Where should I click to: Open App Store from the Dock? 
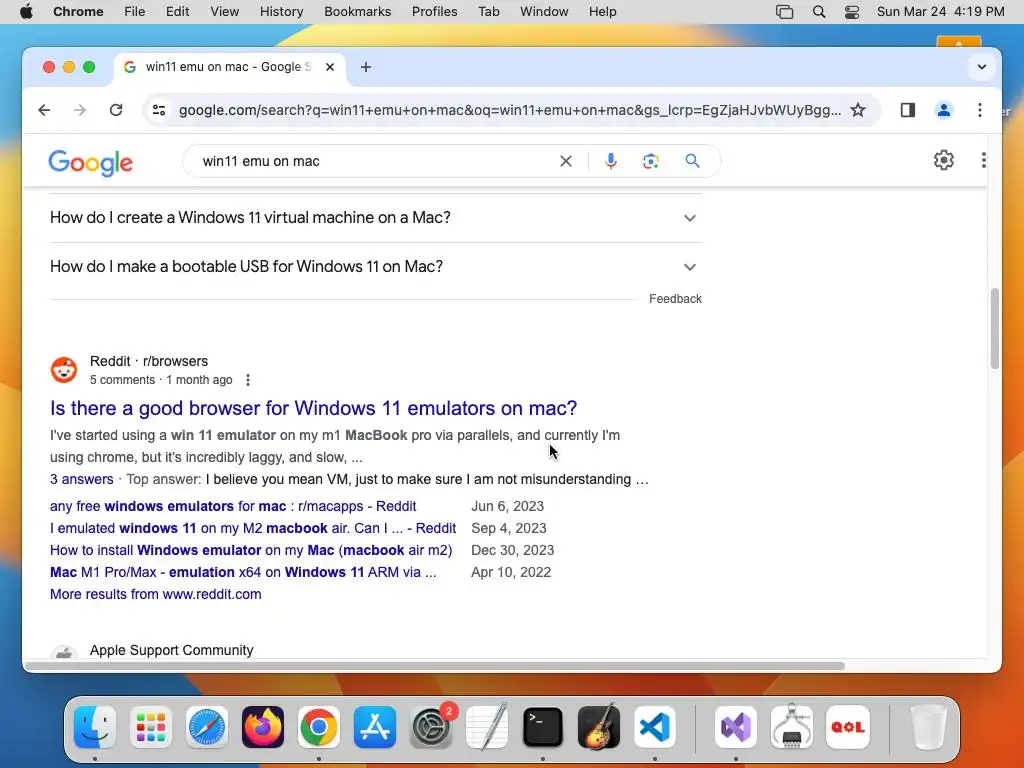[x=375, y=727]
